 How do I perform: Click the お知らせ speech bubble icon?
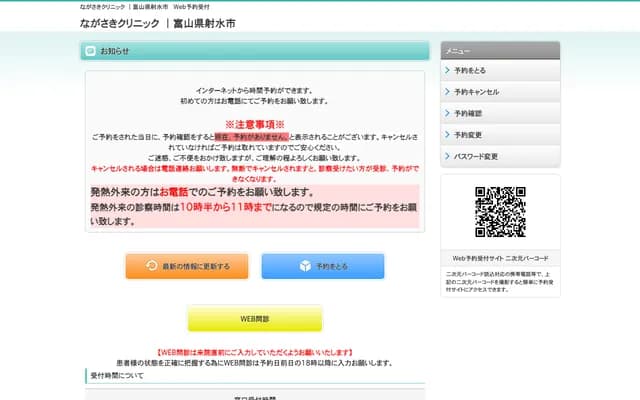pos(91,51)
